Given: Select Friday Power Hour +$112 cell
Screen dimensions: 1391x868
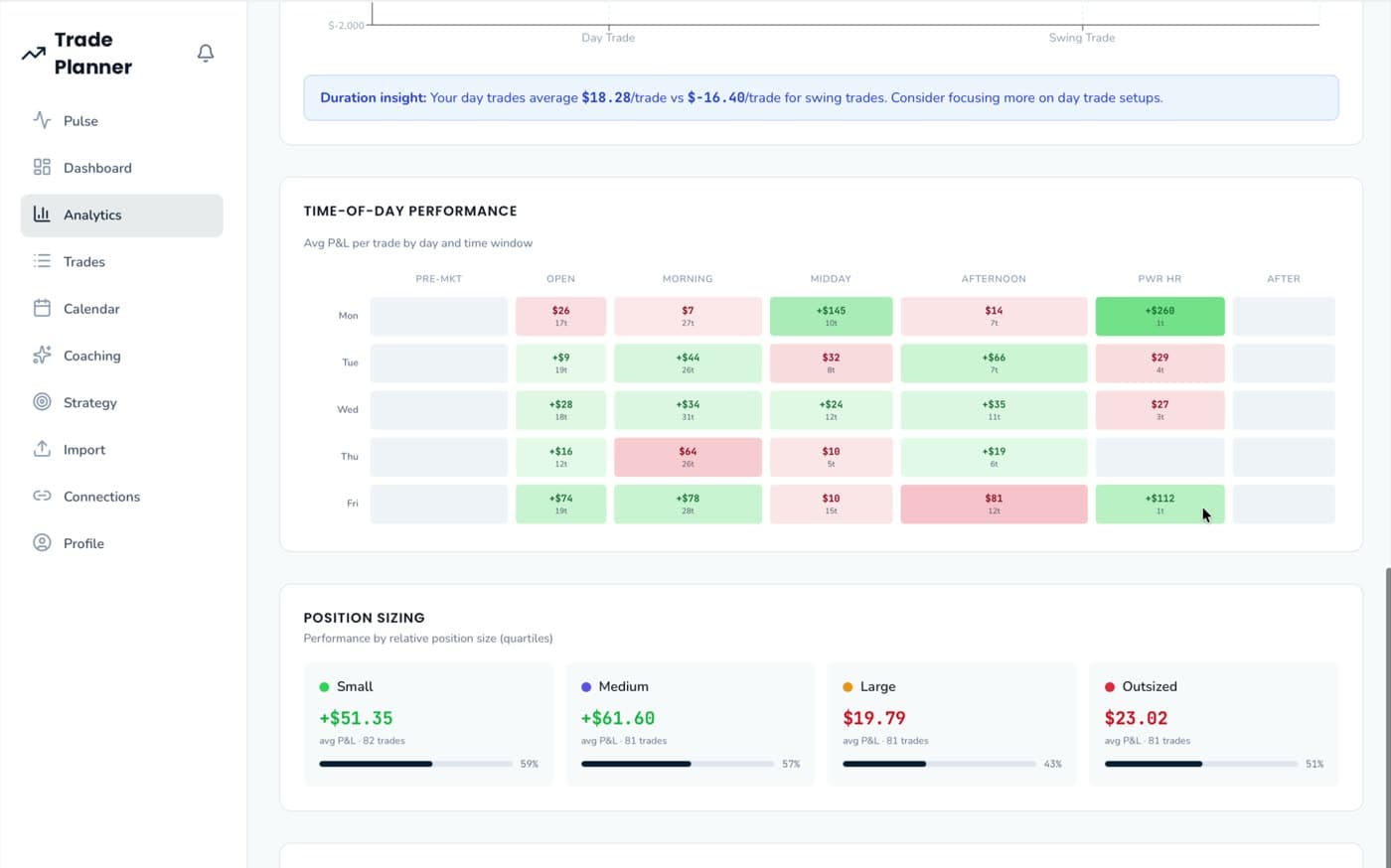Looking at the screenshot, I should click(1159, 504).
